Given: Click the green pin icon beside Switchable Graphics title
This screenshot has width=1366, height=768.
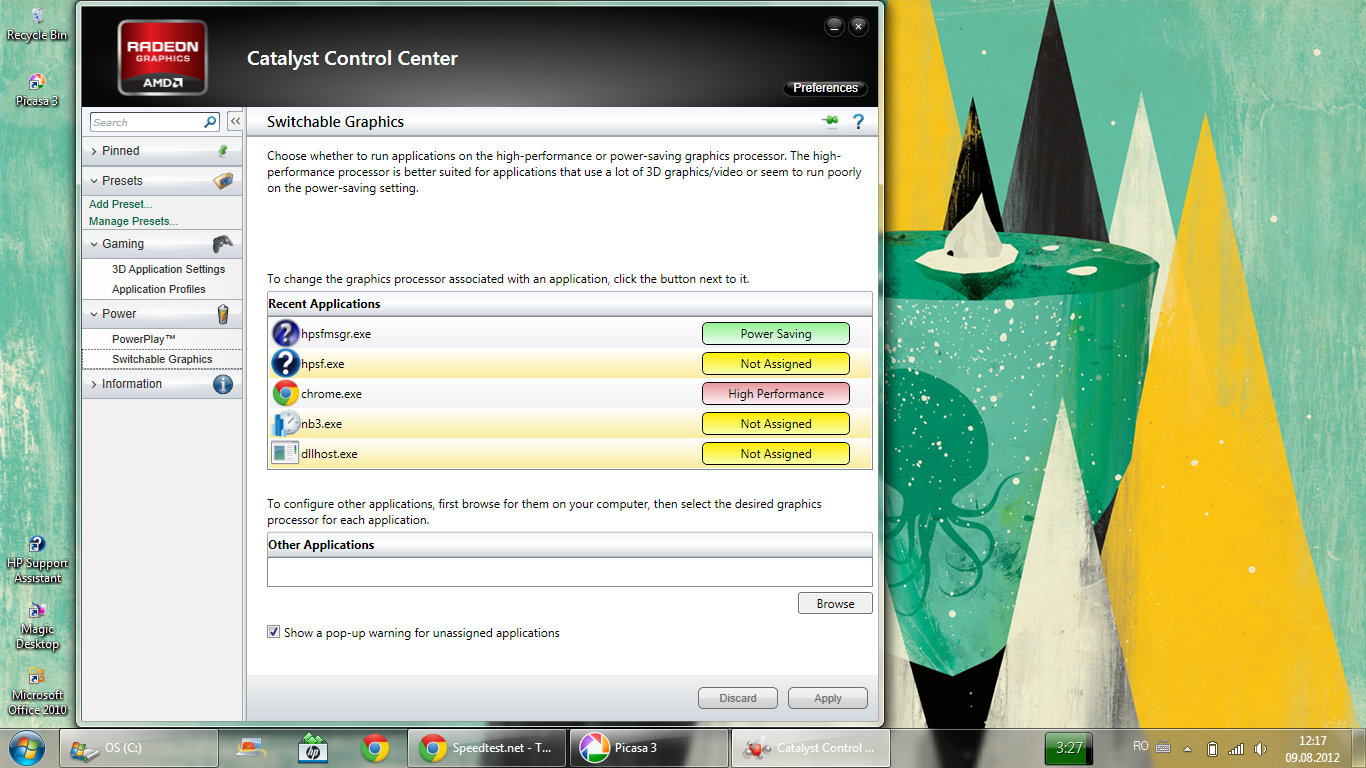Looking at the screenshot, I should (829, 122).
